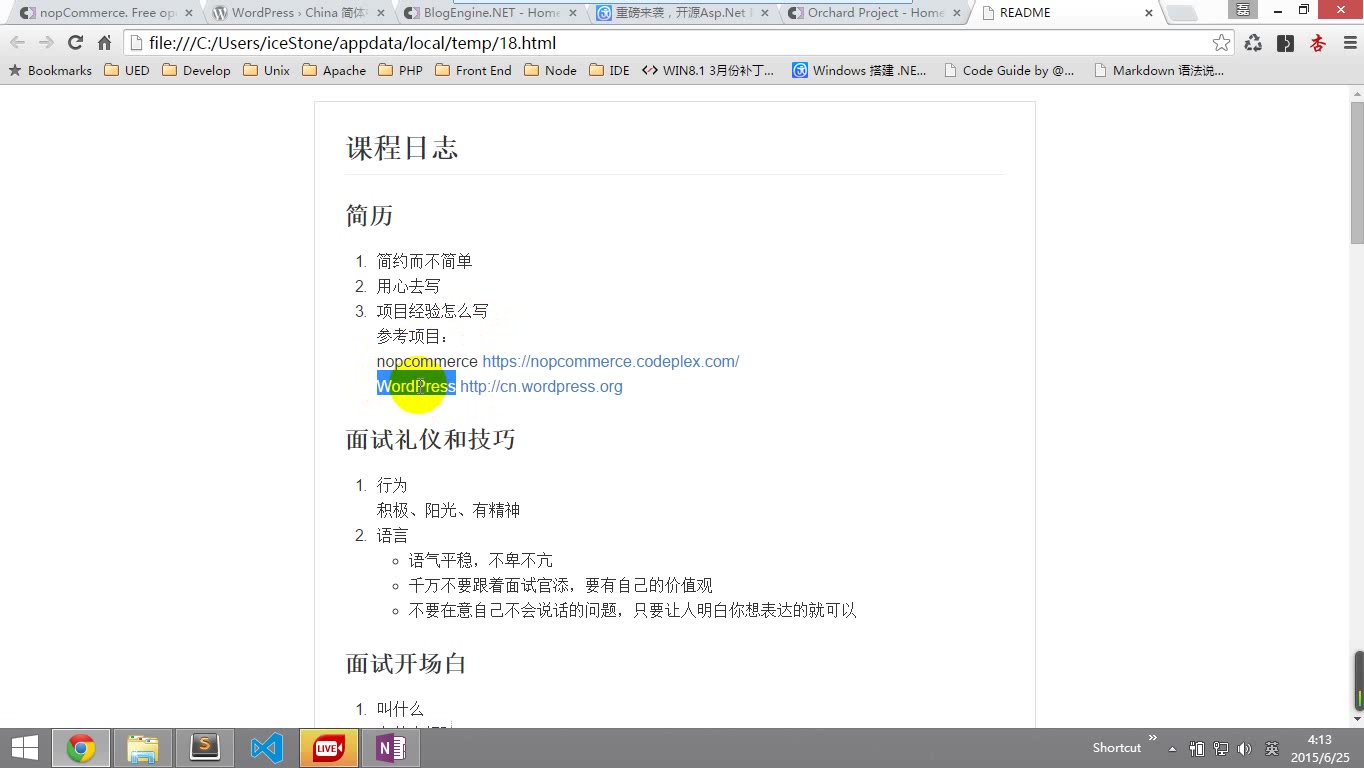
Task: Click the scrollbar down arrow
Action: pyautogui.click(x=1357, y=719)
